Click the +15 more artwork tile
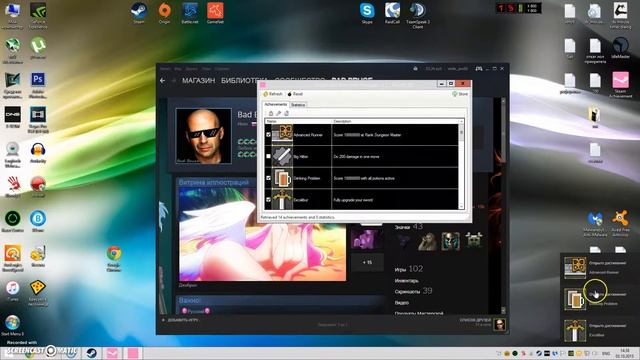 tap(367, 262)
